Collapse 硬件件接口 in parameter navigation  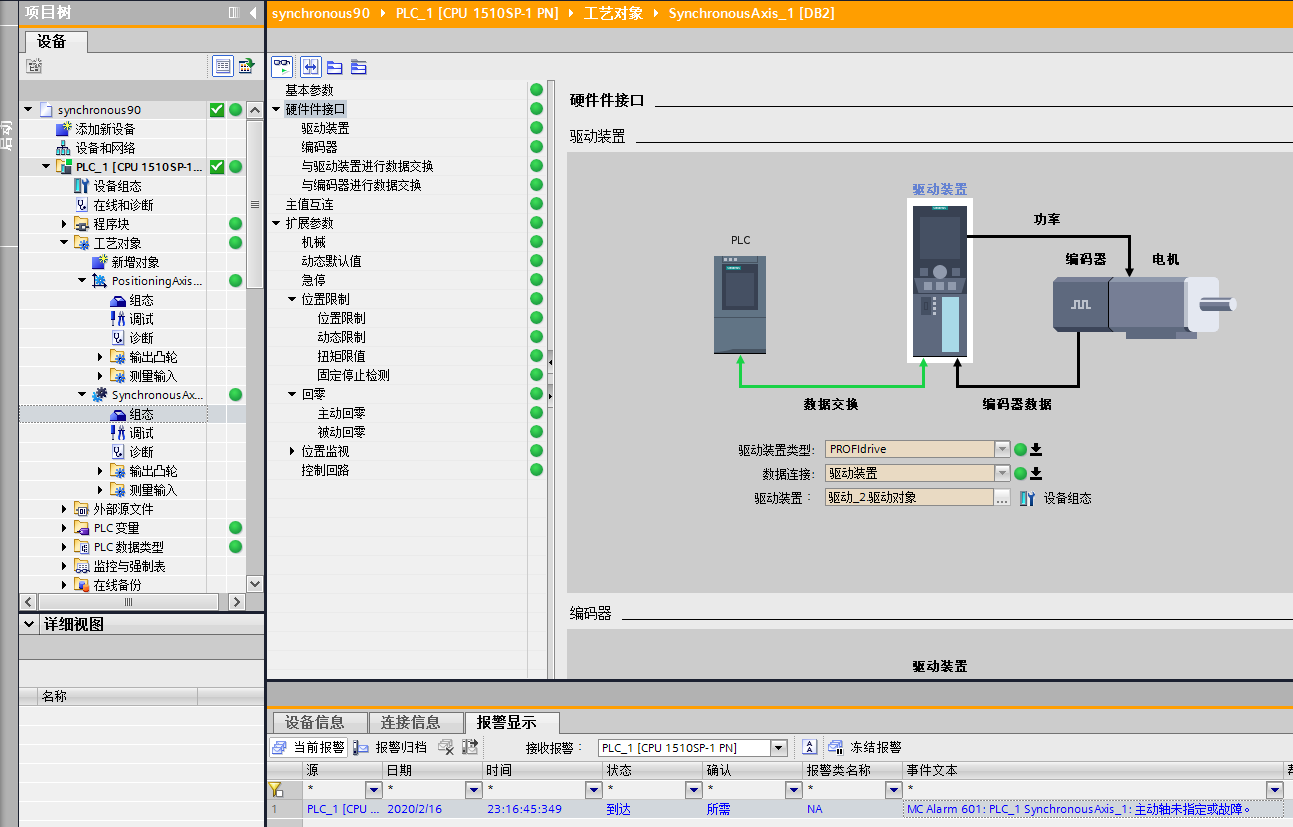277,109
